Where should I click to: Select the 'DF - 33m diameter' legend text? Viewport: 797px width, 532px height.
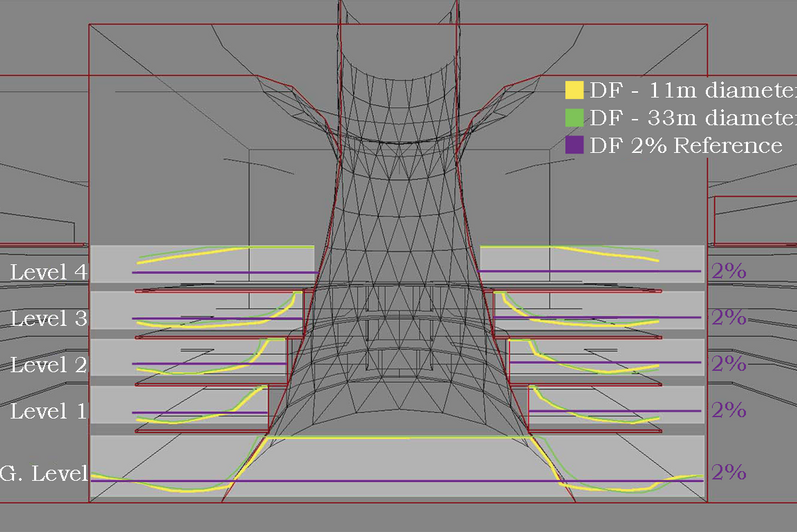coord(692,118)
